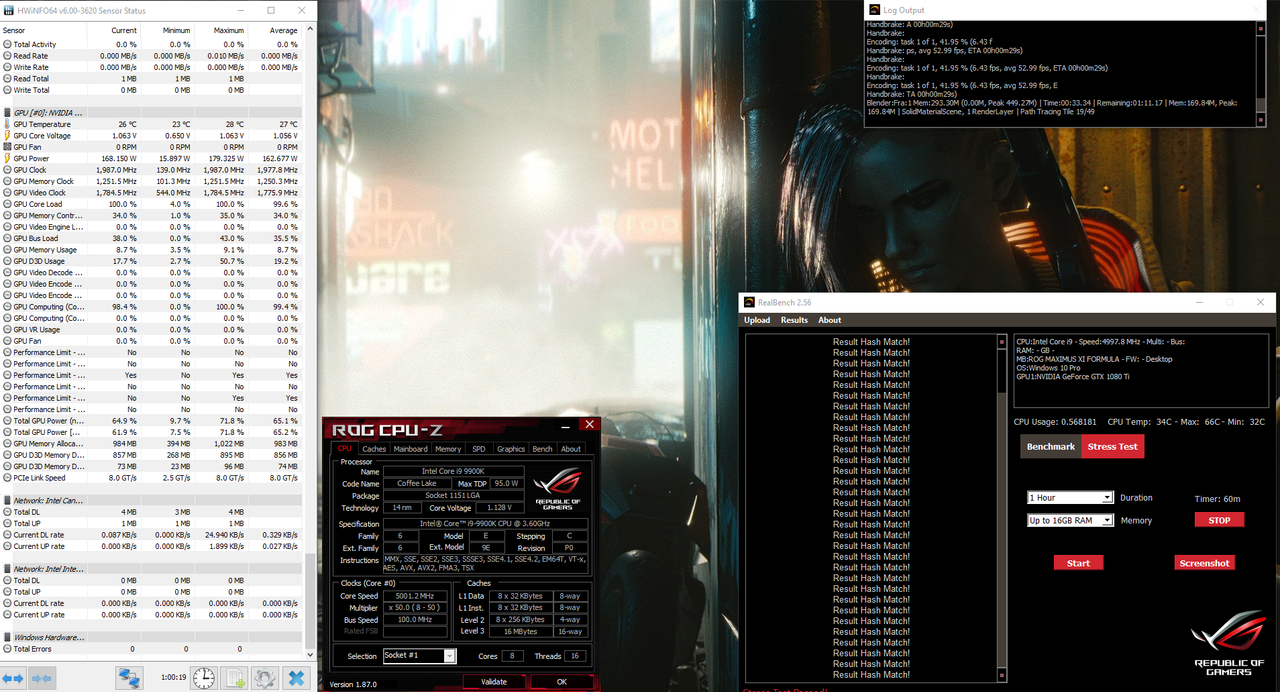This screenshot has width=1280, height=692.
Task: Open the About tab in CPU-Z
Action: click(x=571, y=449)
